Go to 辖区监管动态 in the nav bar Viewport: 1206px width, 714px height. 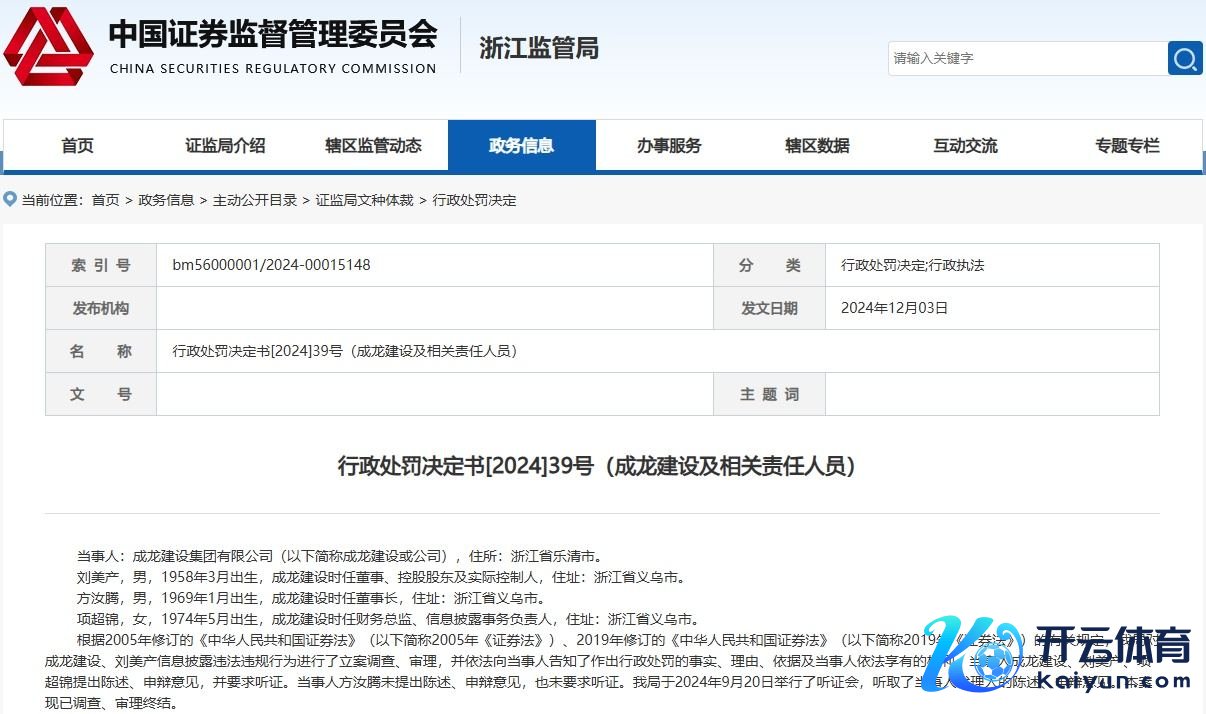pyautogui.click(x=373, y=146)
